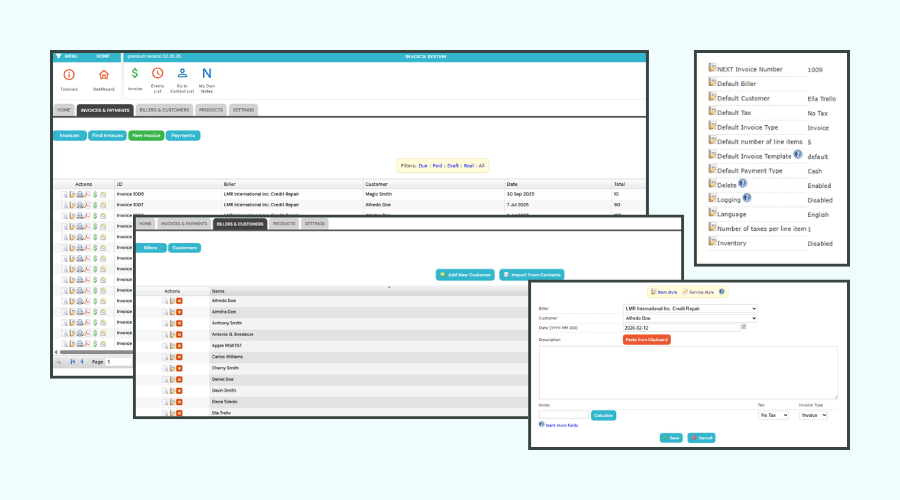Click the Billers sub-button
Screen dimensions: 900x500
(151, 248)
